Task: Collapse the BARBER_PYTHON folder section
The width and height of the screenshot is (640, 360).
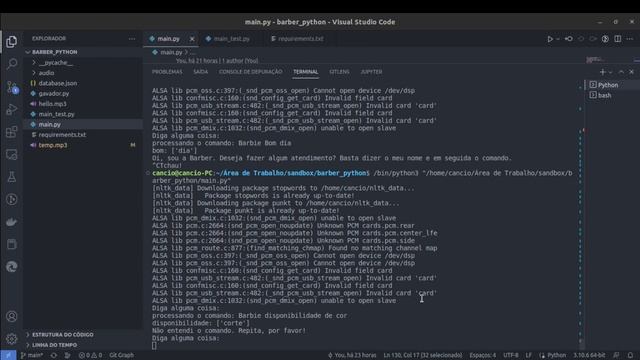Action: coord(83,52)
